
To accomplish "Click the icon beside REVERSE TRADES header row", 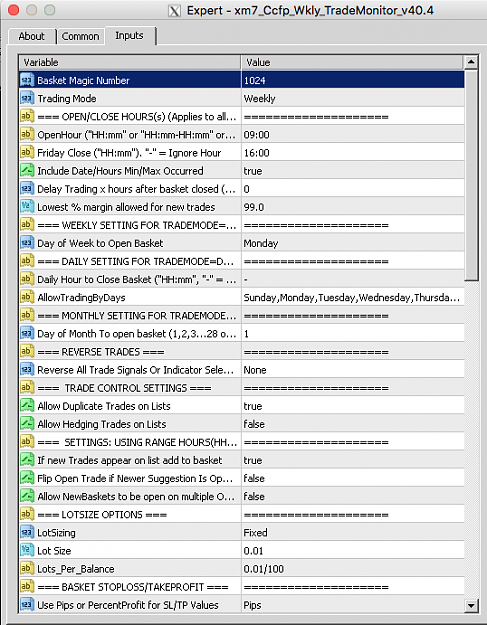I will point(27,351).
